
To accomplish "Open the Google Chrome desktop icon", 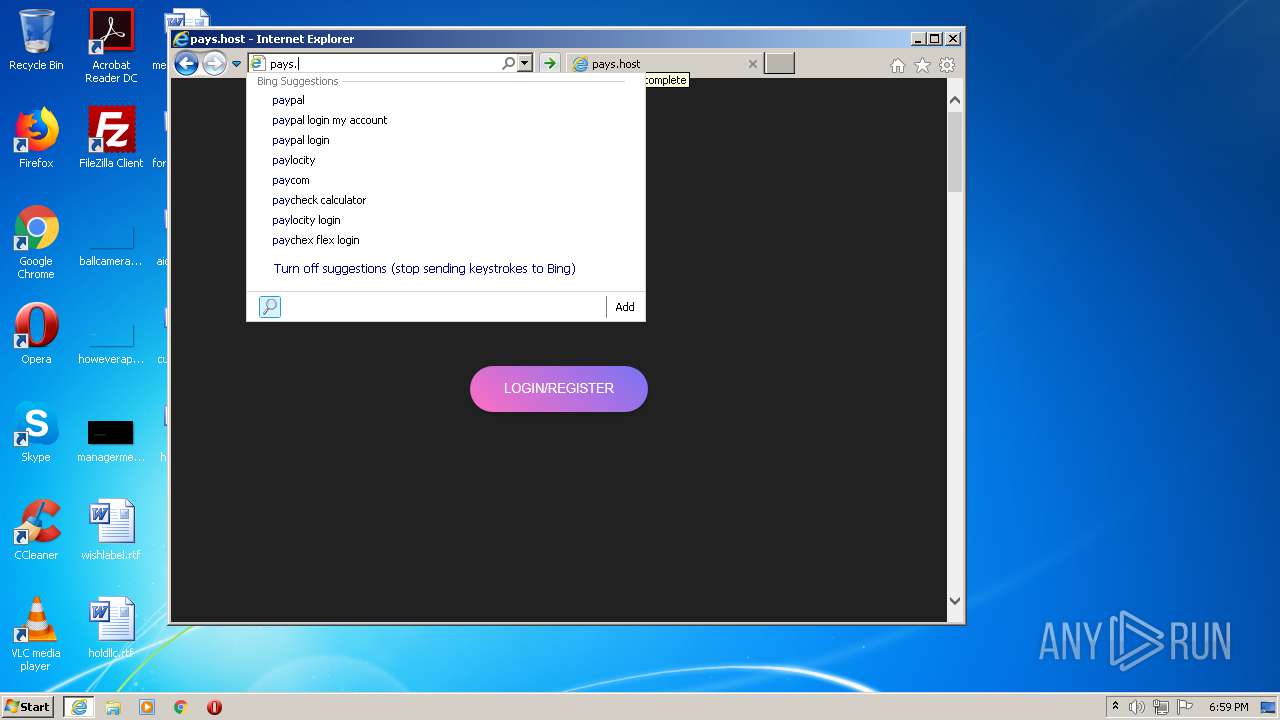I will click(36, 243).
